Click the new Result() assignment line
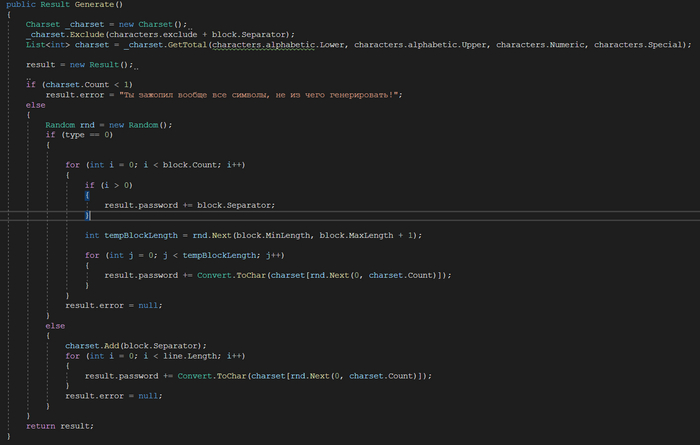 coord(79,65)
